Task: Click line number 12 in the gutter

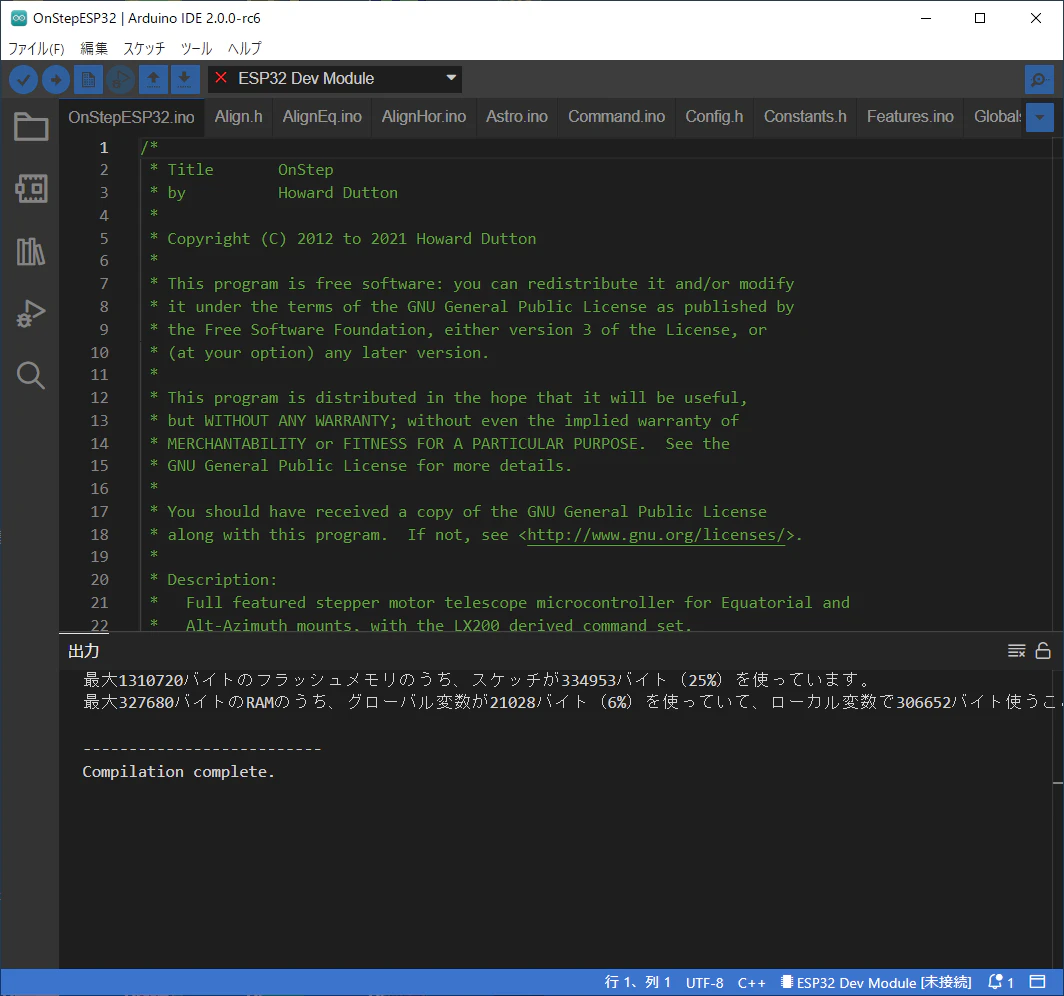Action: pyautogui.click(x=100, y=398)
